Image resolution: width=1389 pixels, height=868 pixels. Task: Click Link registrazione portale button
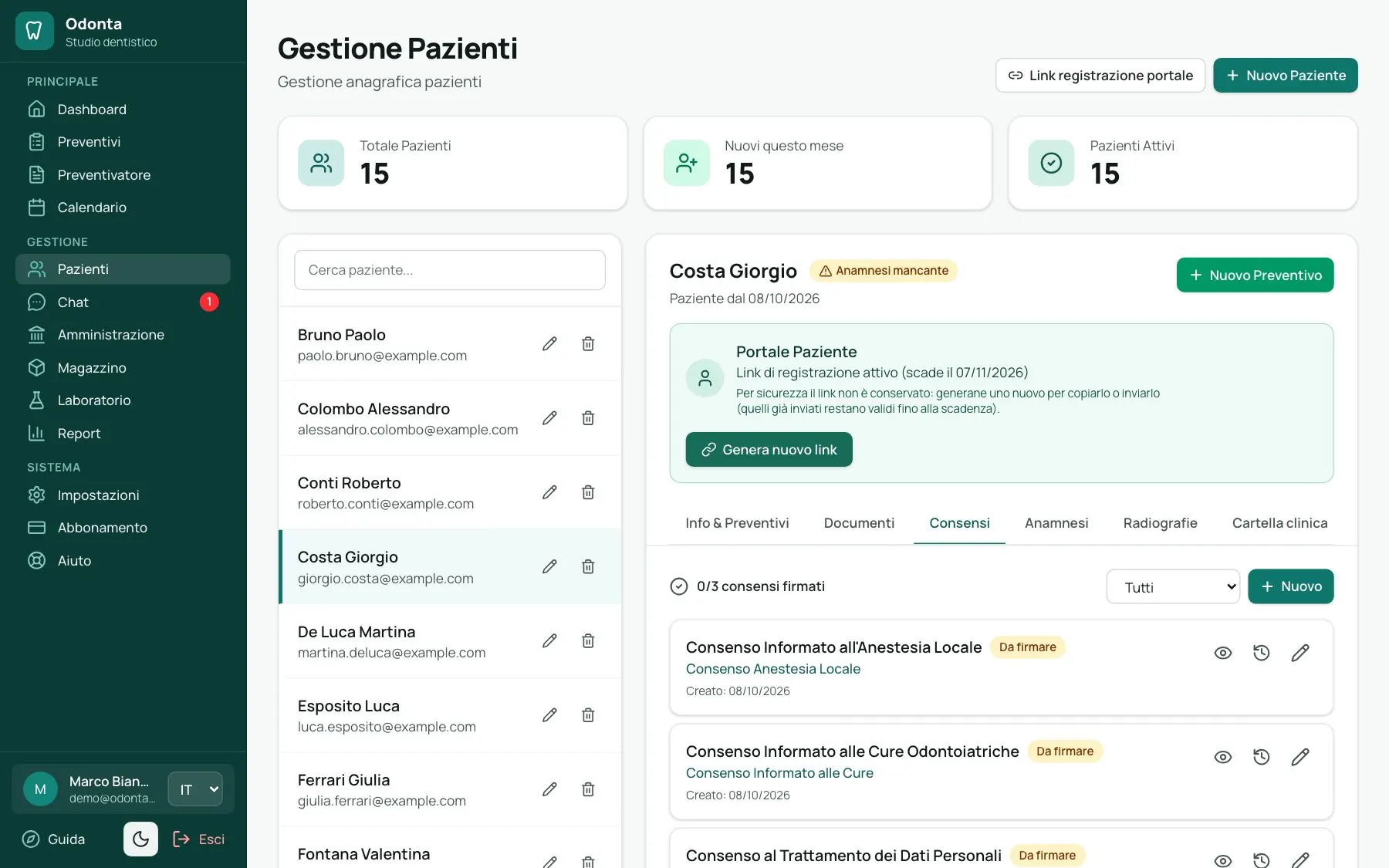point(1100,76)
